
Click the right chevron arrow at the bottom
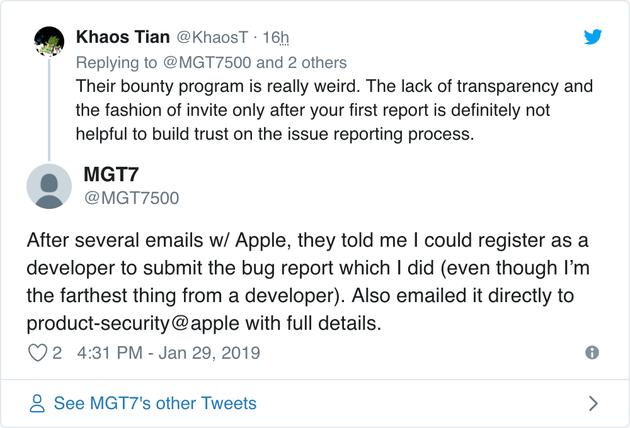tap(593, 404)
